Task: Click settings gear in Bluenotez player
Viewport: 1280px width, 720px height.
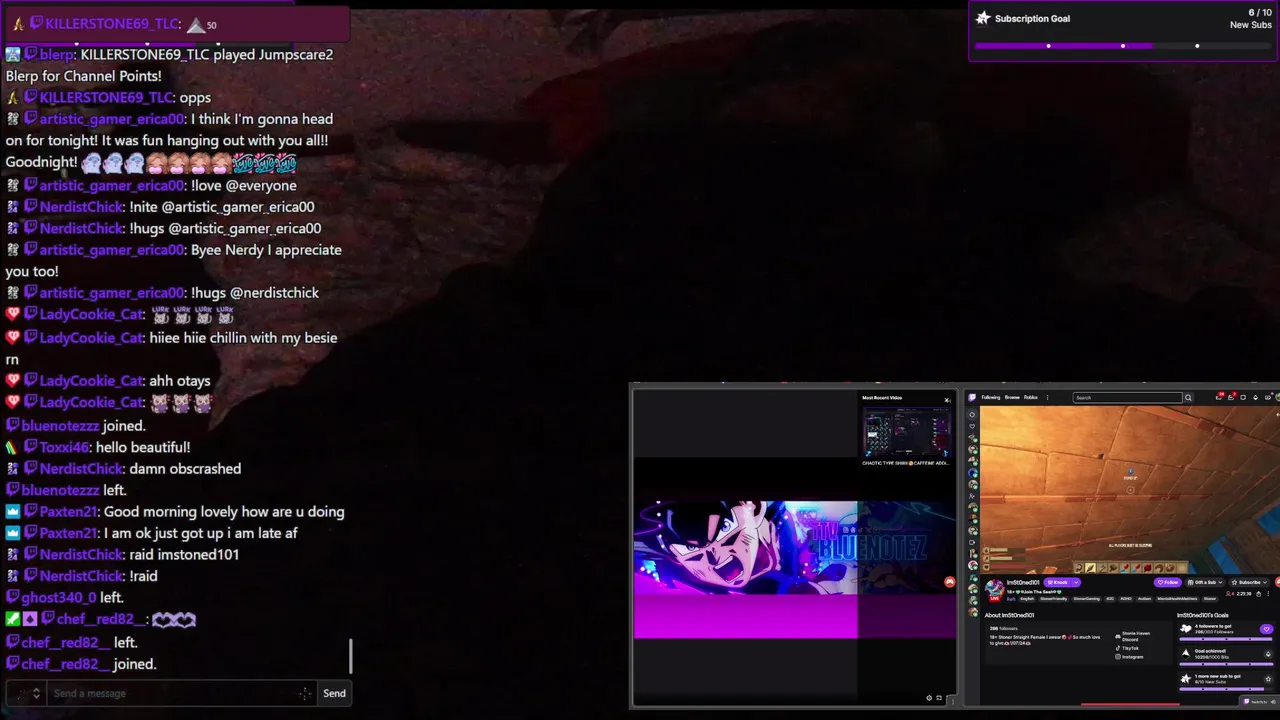Action: [x=929, y=698]
